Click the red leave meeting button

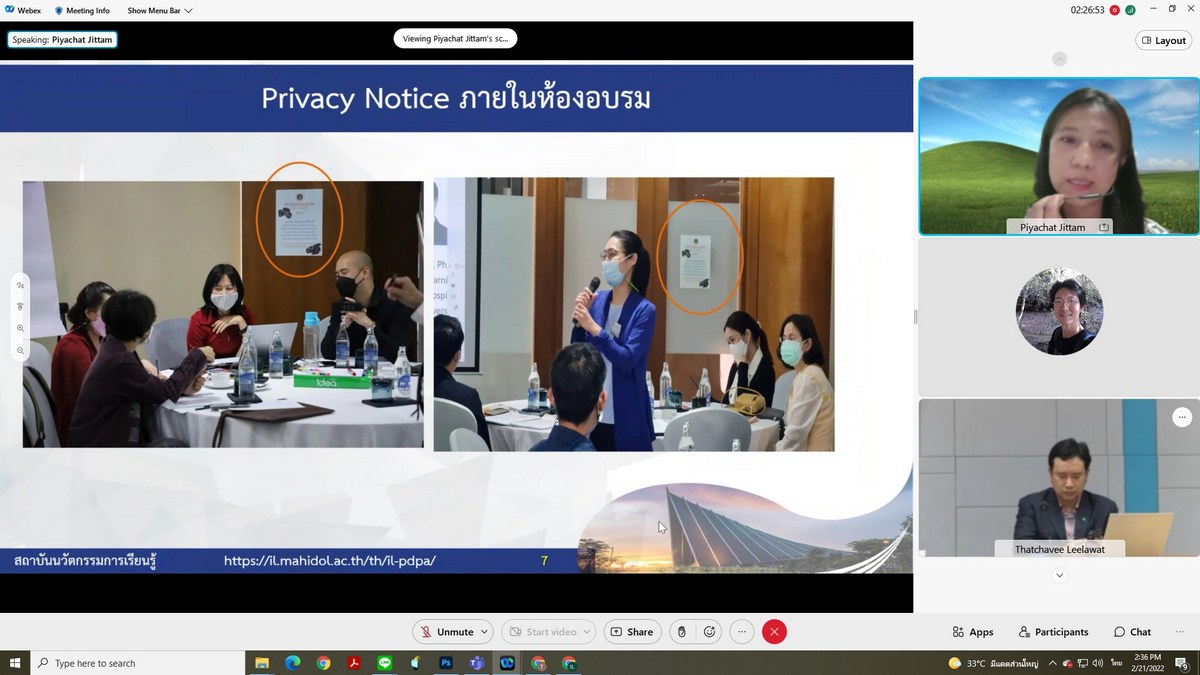pos(774,632)
